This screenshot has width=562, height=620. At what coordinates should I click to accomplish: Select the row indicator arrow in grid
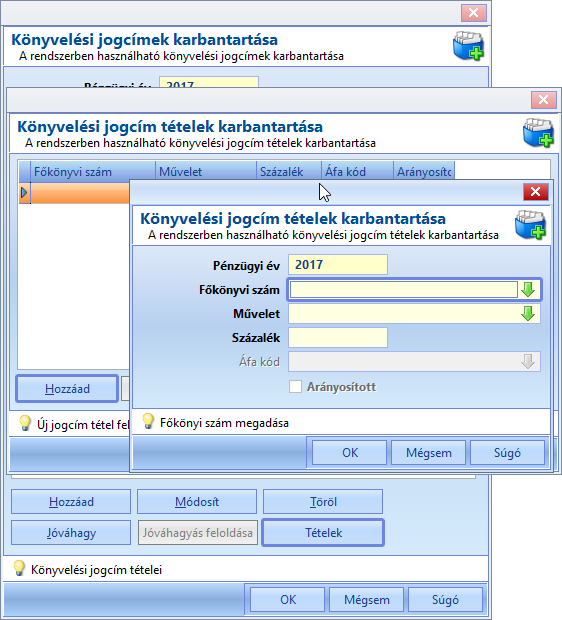click(x=25, y=193)
